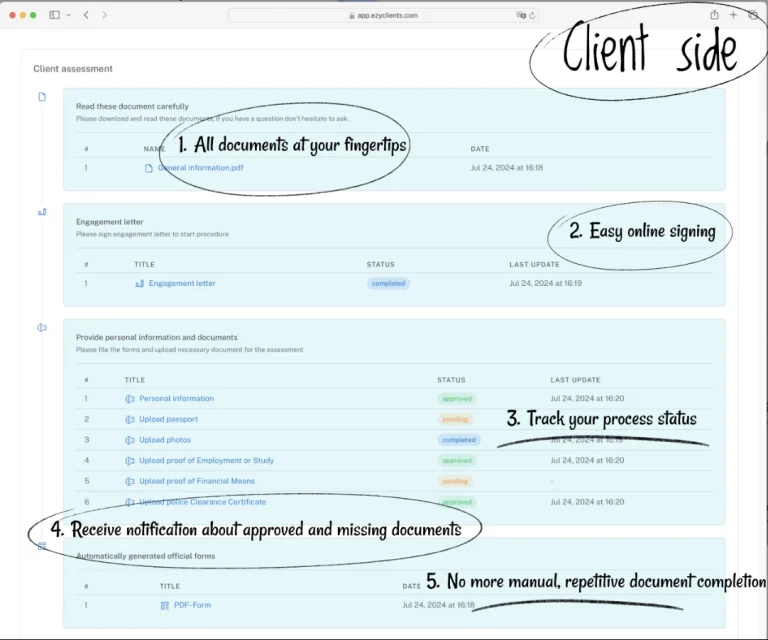Screen dimensions: 768x640
Task: Click the form icon next to Upload passport
Action: (130, 420)
